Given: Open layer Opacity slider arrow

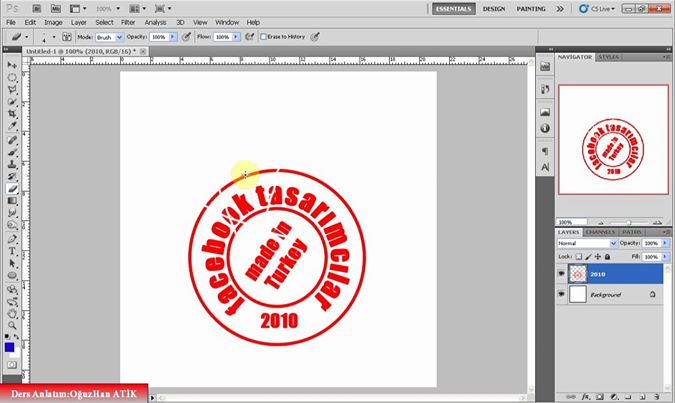Looking at the screenshot, I should (x=665, y=243).
